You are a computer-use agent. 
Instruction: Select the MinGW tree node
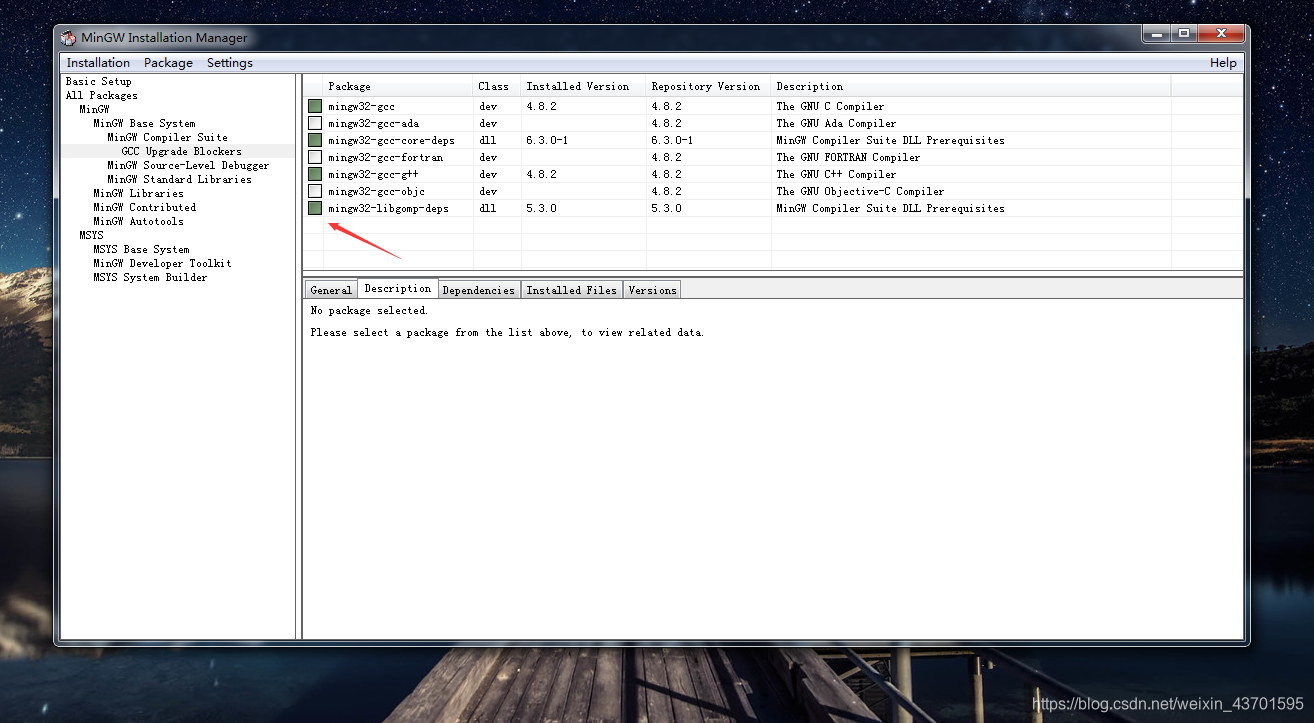[95, 109]
